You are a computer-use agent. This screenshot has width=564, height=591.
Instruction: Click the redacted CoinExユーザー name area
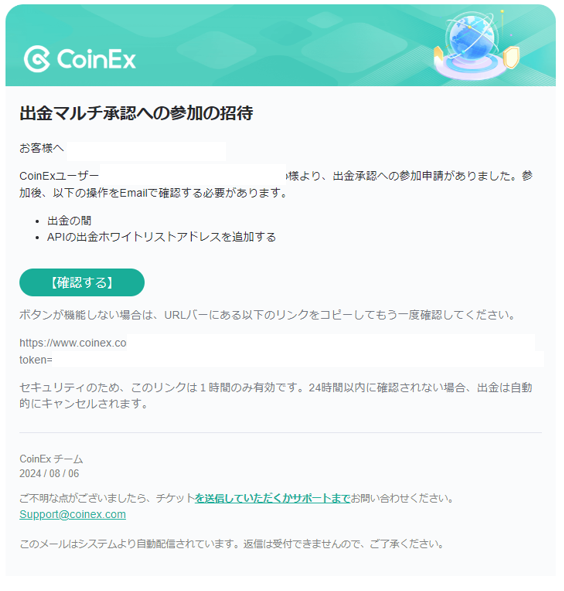coord(193,174)
